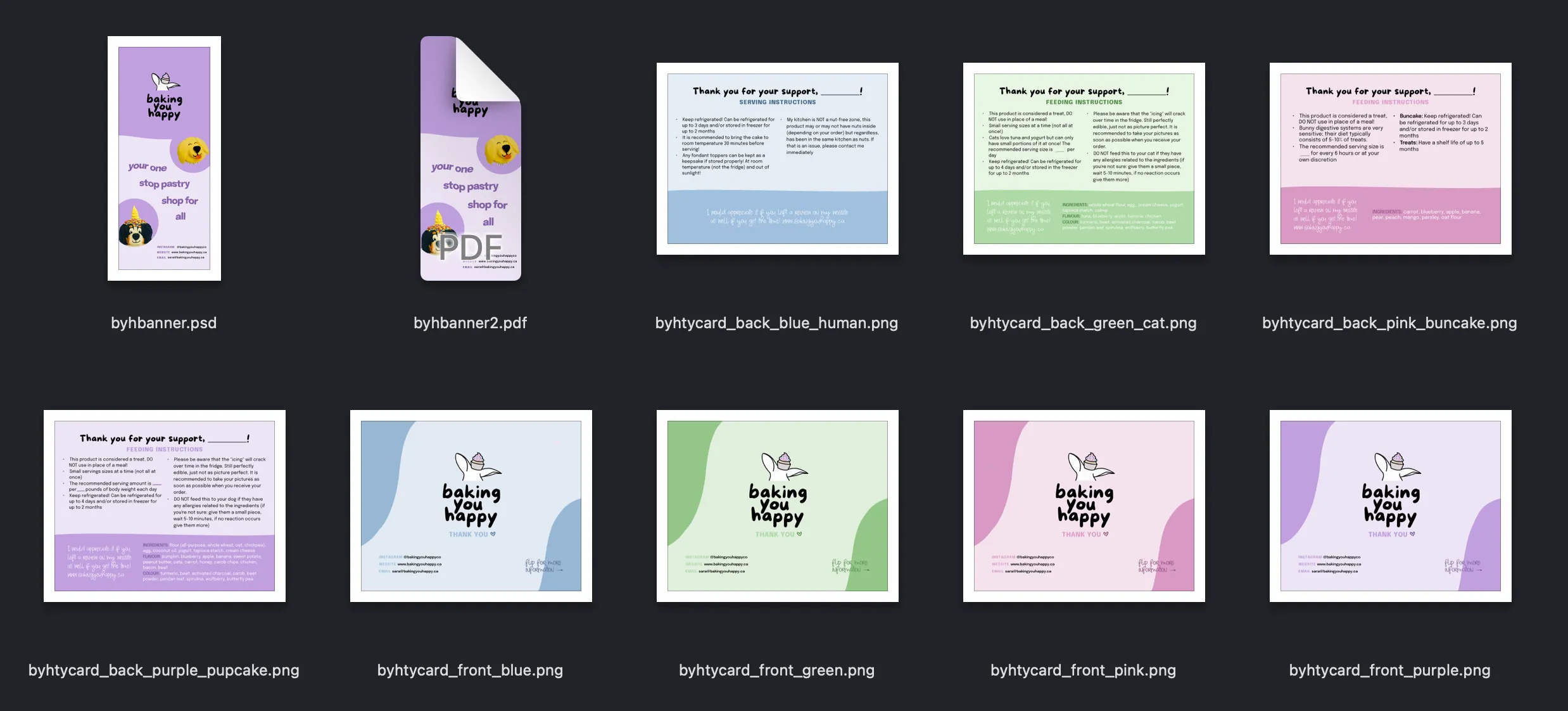Select byhtycard_front_blue.png thumbnail
Image resolution: width=1568 pixels, height=711 pixels.
(470, 505)
